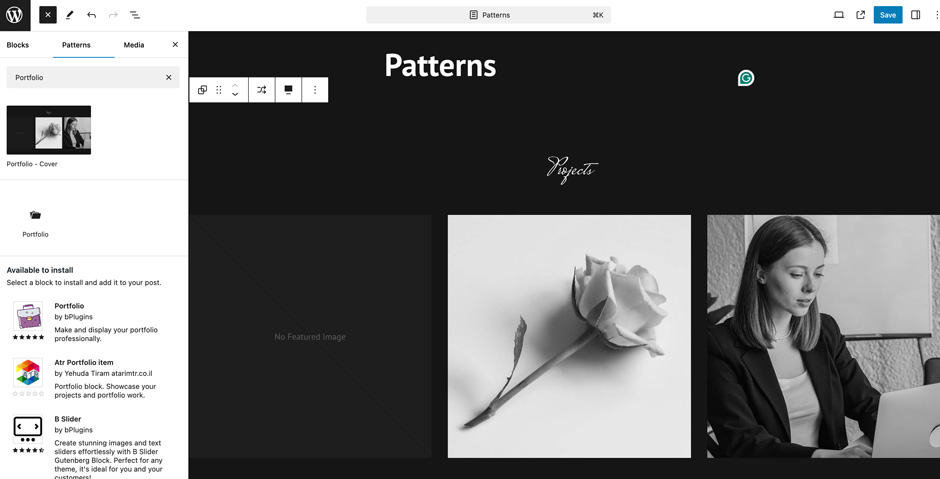940x479 pixels.
Task: Close the inserter panel
Action: [x=175, y=45]
